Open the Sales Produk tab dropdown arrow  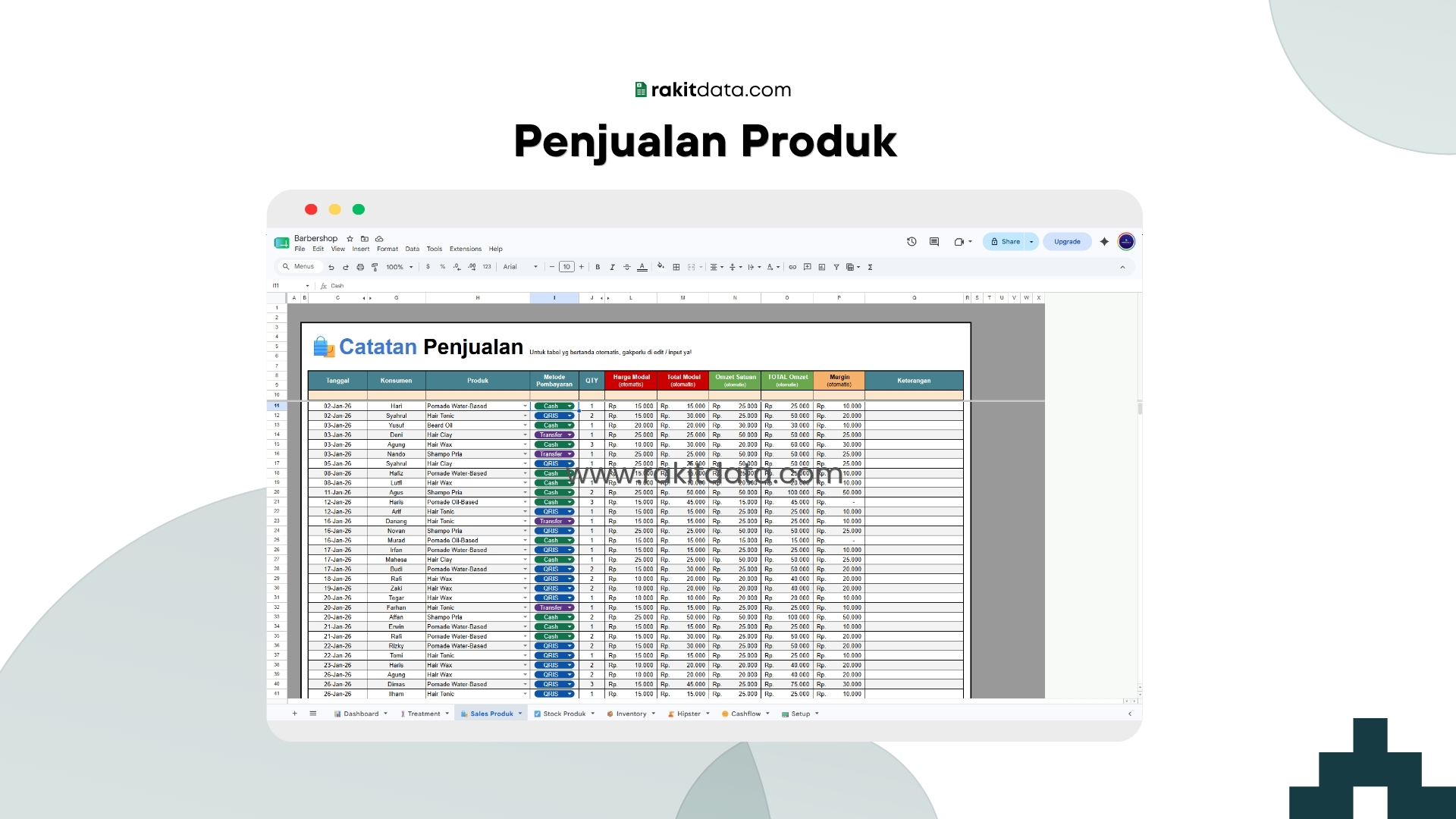click(520, 714)
